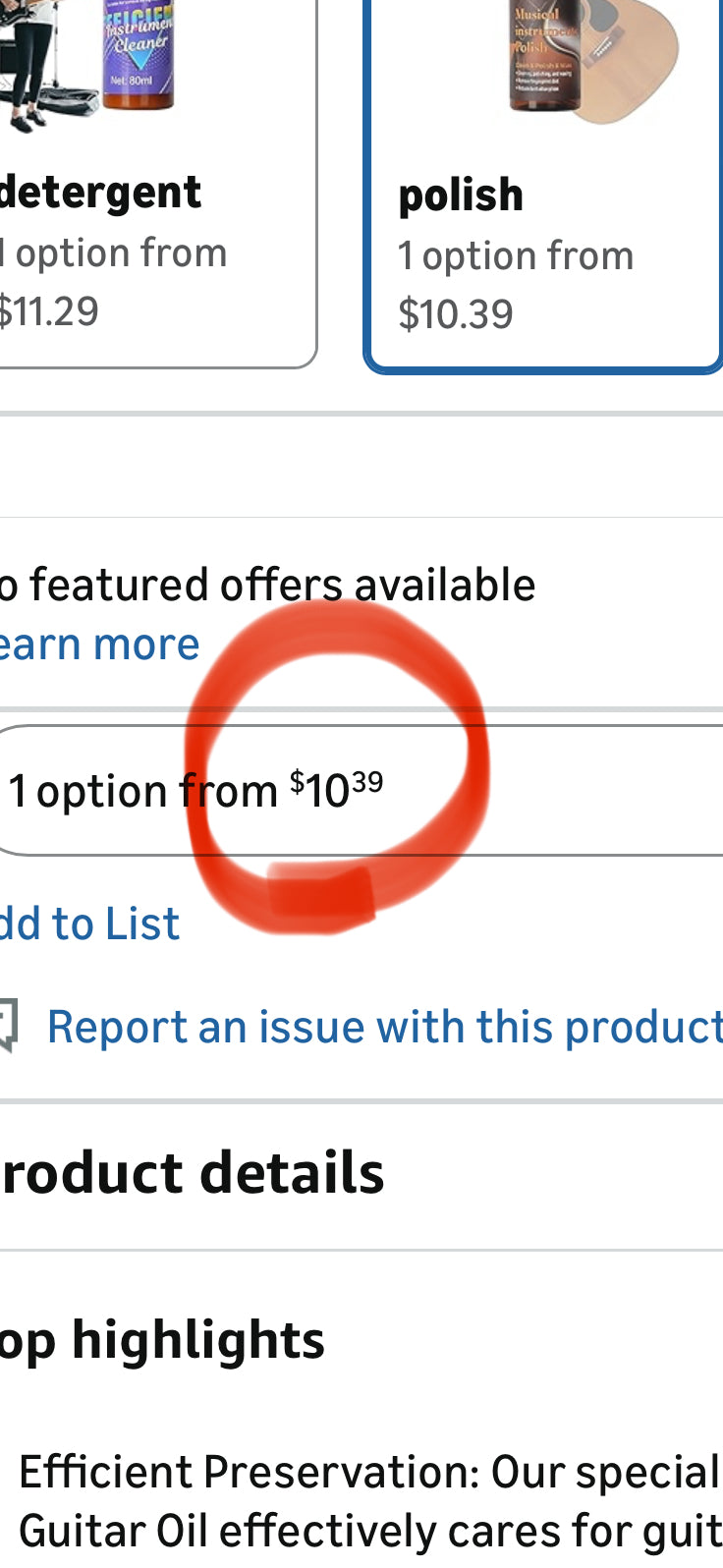Open Report an issue with this product
Image resolution: width=723 pixels, height=1568 pixels.
384,1028
